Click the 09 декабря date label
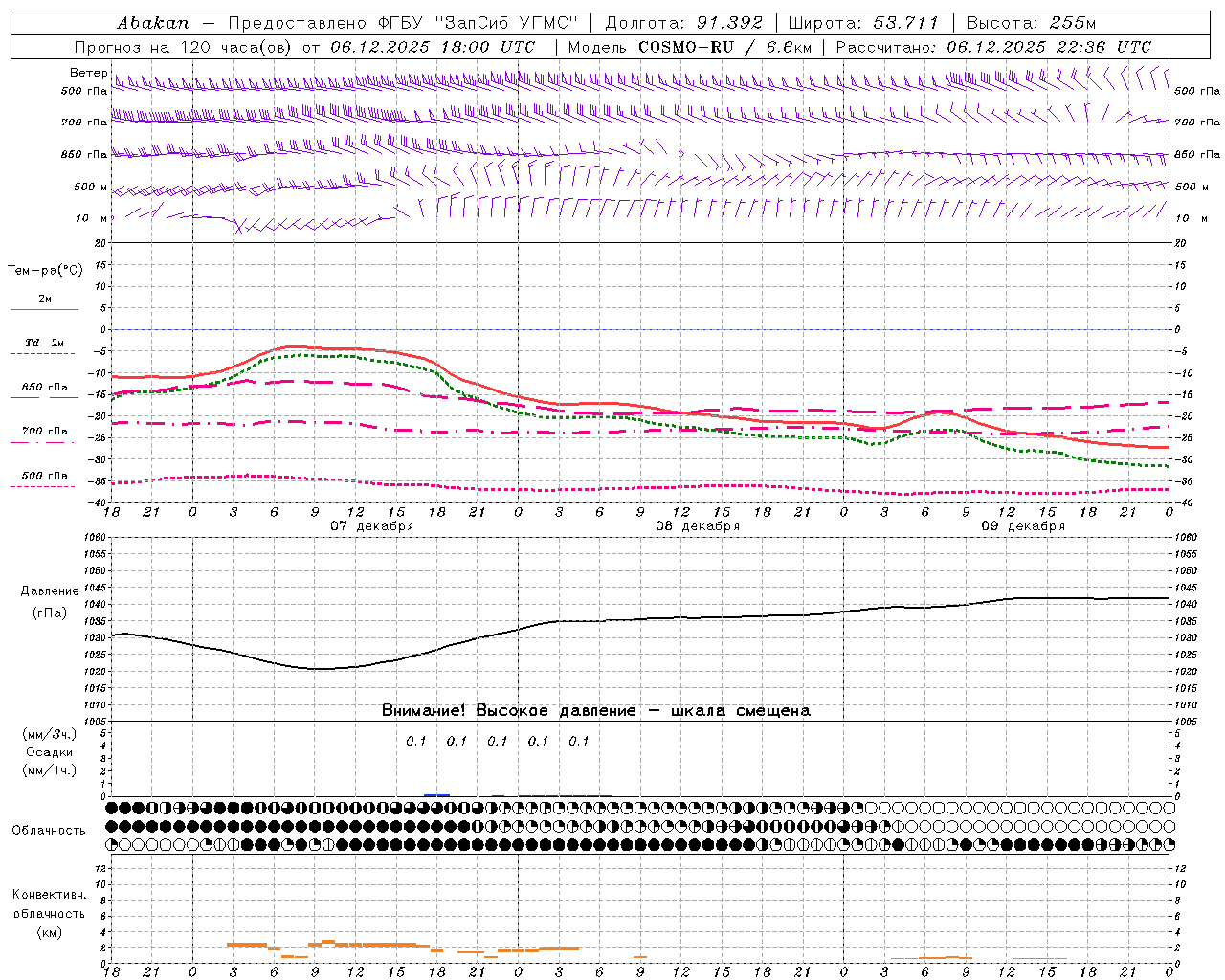Viewport: 1225px width, 980px height. click(x=1023, y=526)
